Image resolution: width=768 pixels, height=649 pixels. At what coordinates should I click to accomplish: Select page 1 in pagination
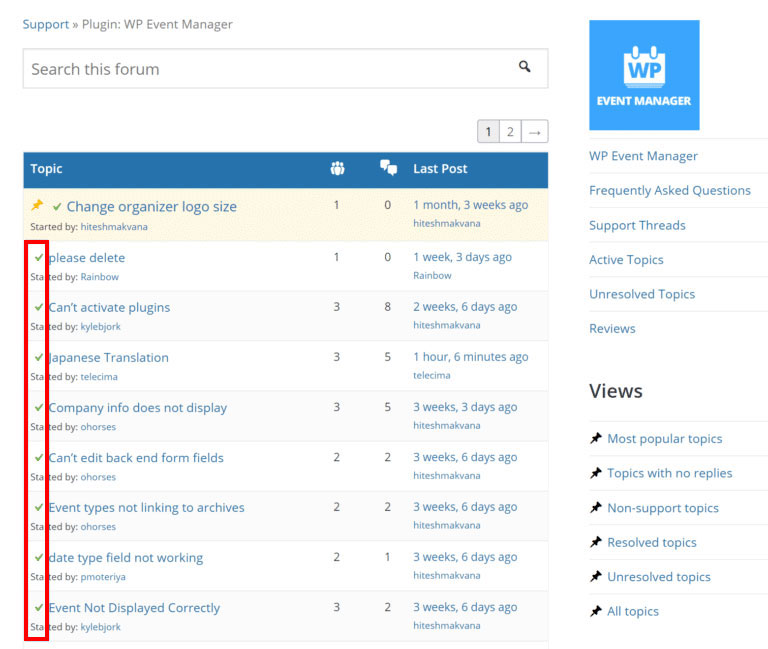pyautogui.click(x=488, y=132)
